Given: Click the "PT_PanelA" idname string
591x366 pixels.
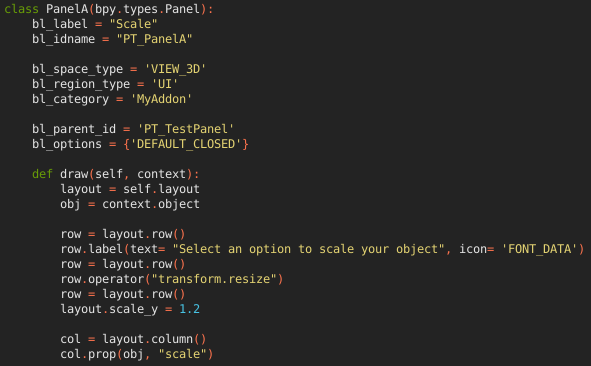Looking at the screenshot, I should point(155,39).
